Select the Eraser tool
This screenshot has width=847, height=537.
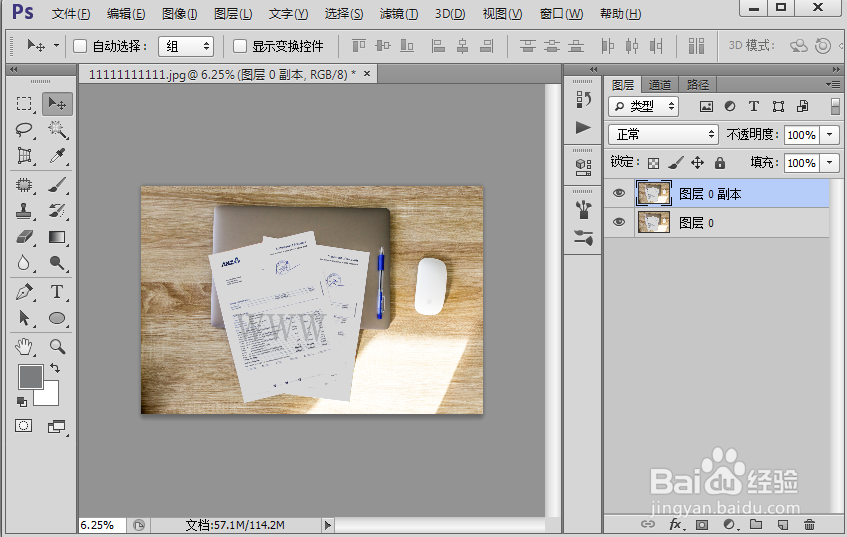tap(24, 237)
